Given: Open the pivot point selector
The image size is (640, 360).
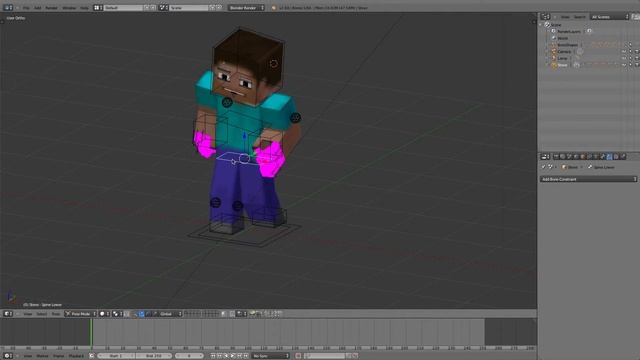Looking at the screenshot, I should pyautogui.click(x=118, y=314).
